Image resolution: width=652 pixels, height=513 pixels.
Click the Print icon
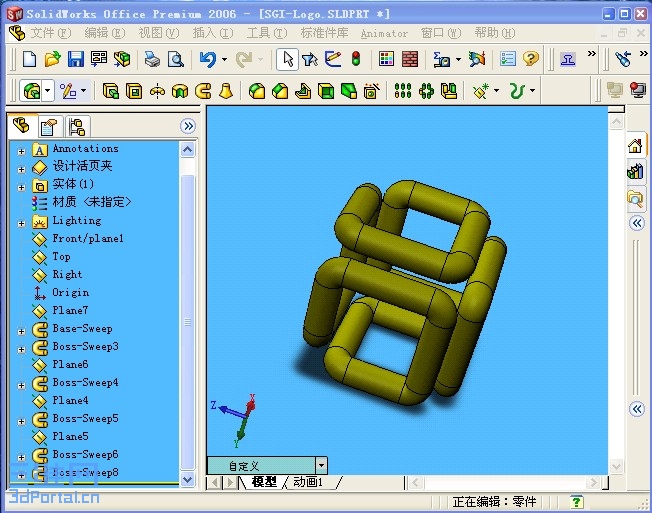tap(153, 59)
